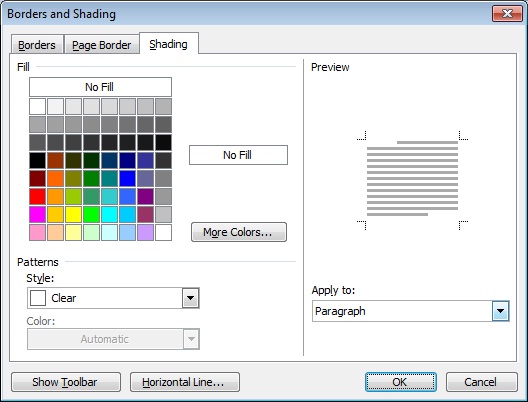This screenshot has height=402, width=528.
Task: Pick the light pink color swatch
Action: click(x=37, y=233)
